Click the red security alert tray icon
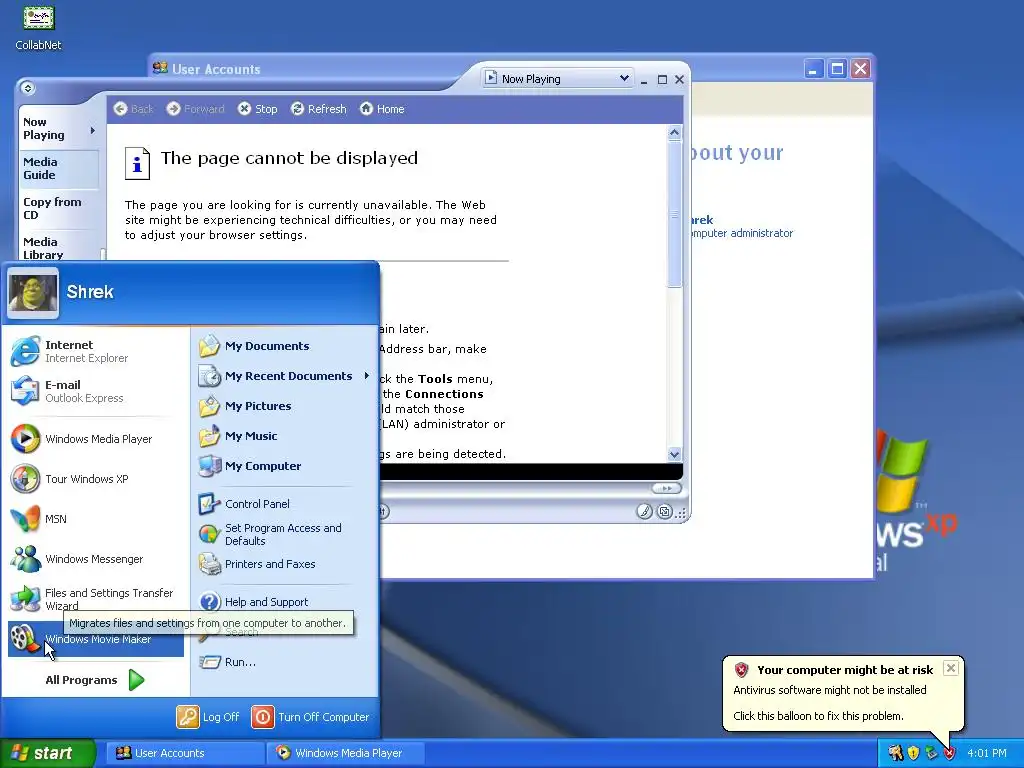This screenshot has height=768, width=1024. [949, 753]
